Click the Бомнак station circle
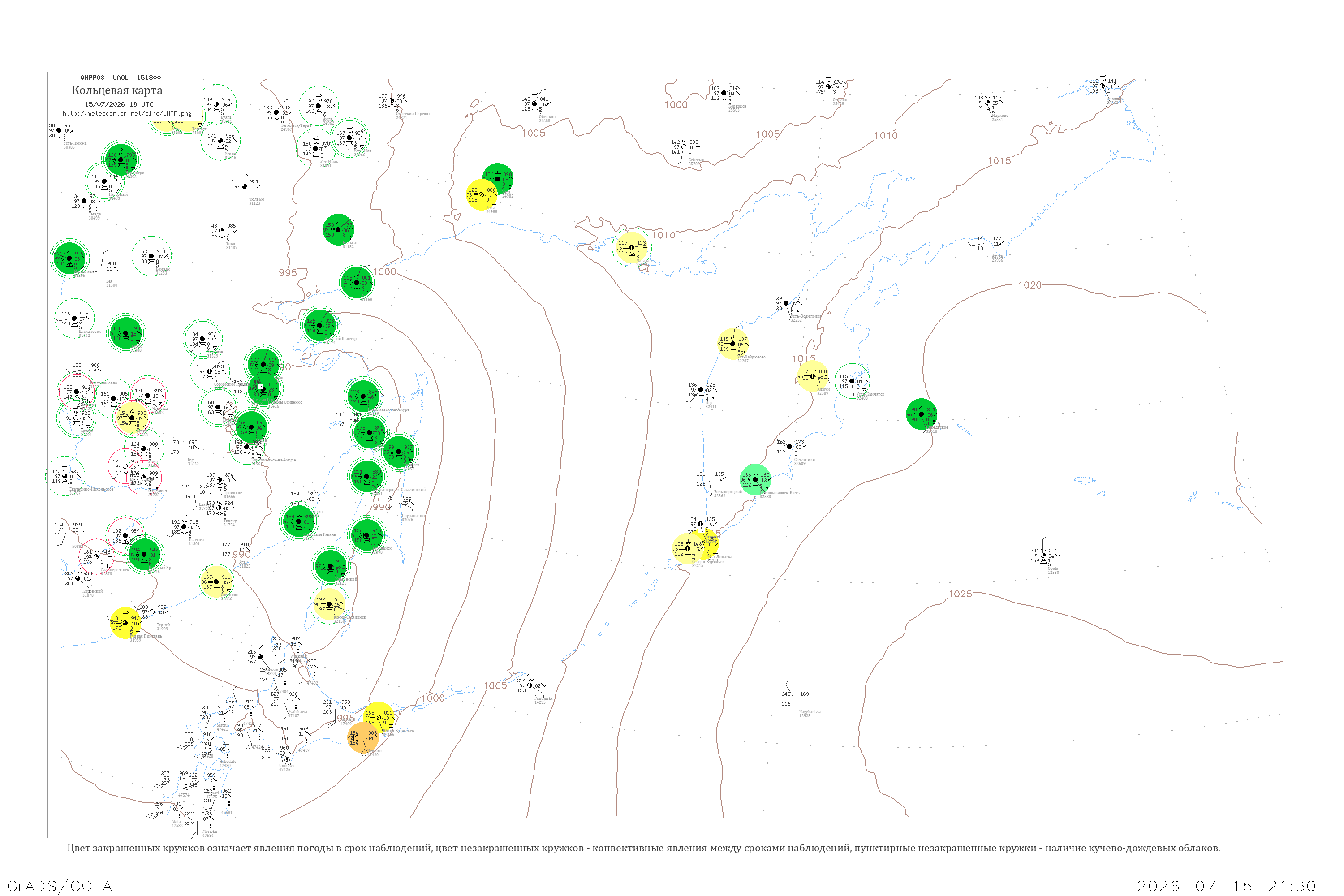 click(x=151, y=256)
